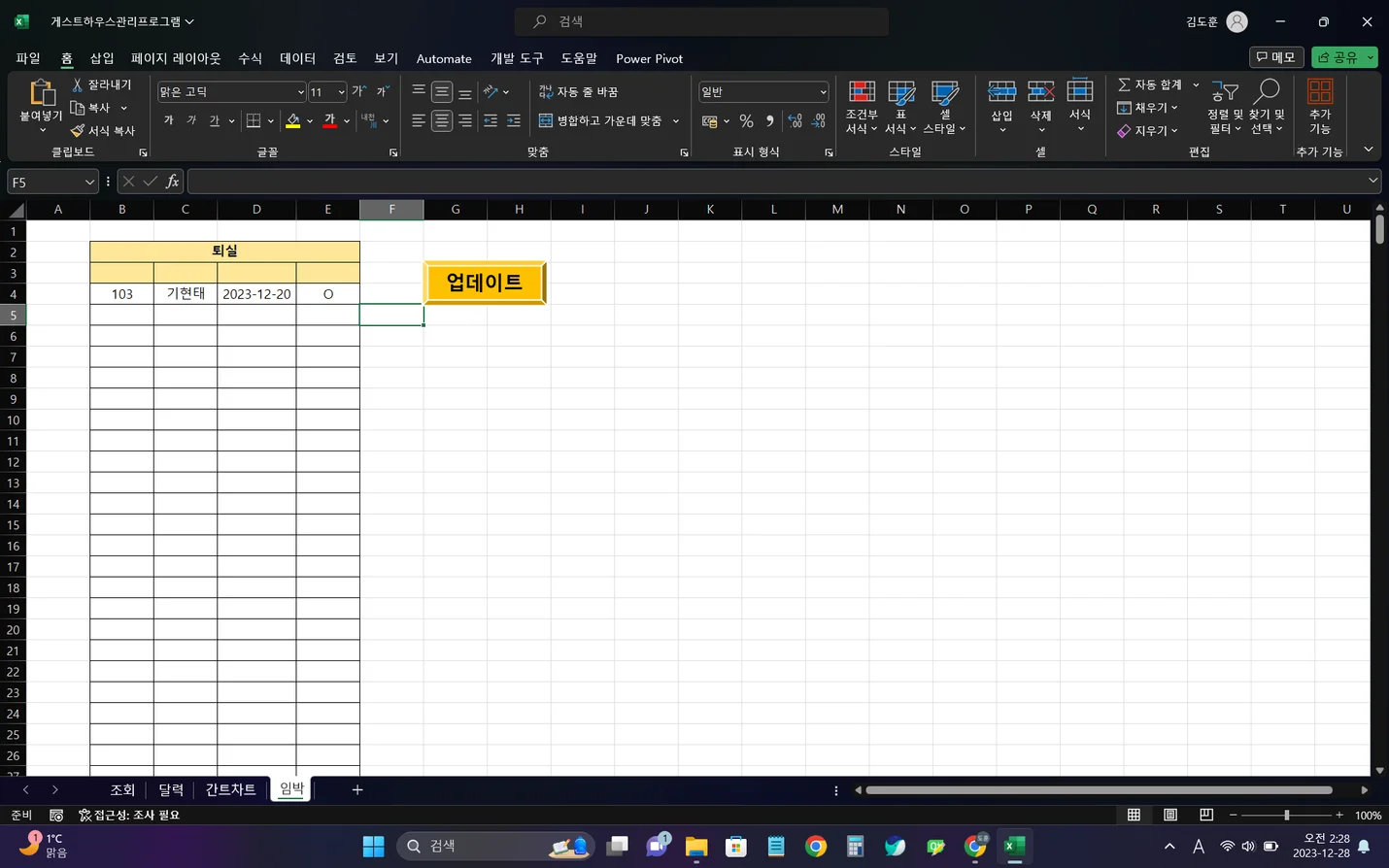Viewport: 1389px width, 868px height.
Task: Decrease font size with the smaller 가 icon
Action: tap(383, 91)
